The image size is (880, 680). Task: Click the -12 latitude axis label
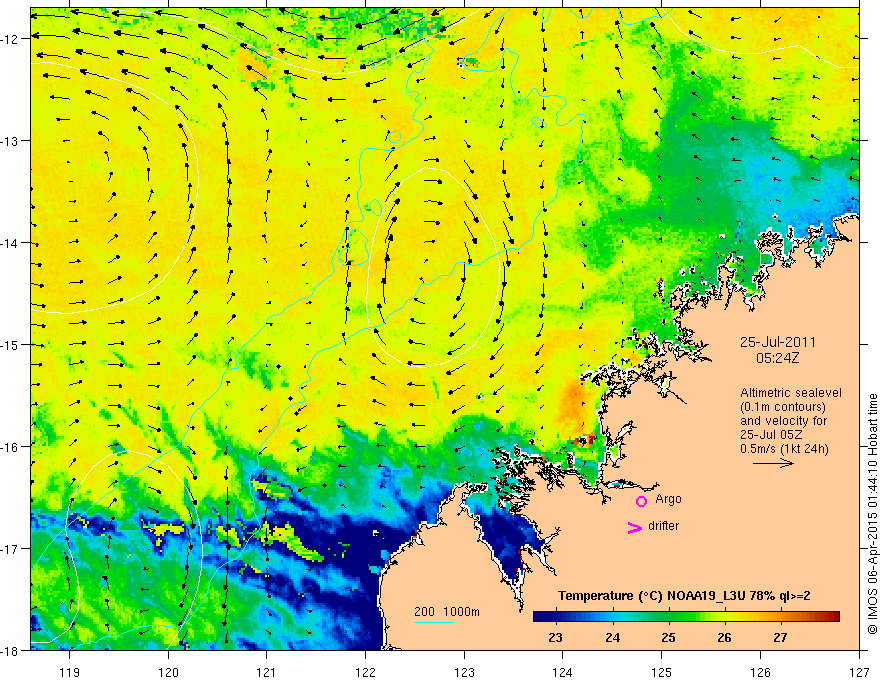coord(11,39)
